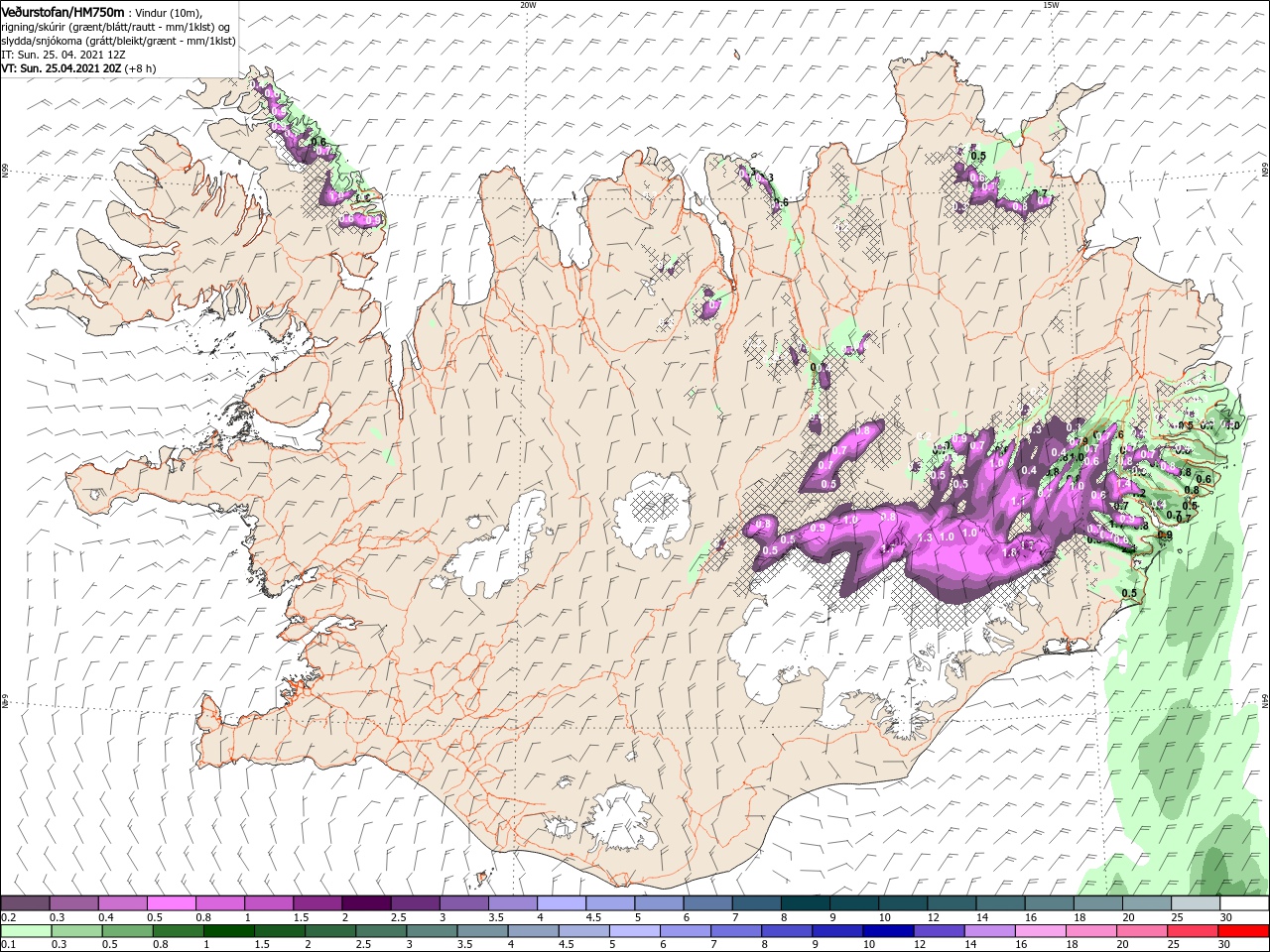Click the '(+8 h)' forecast offset text
The width and height of the screenshot is (1270, 952).
coord(139,68)
